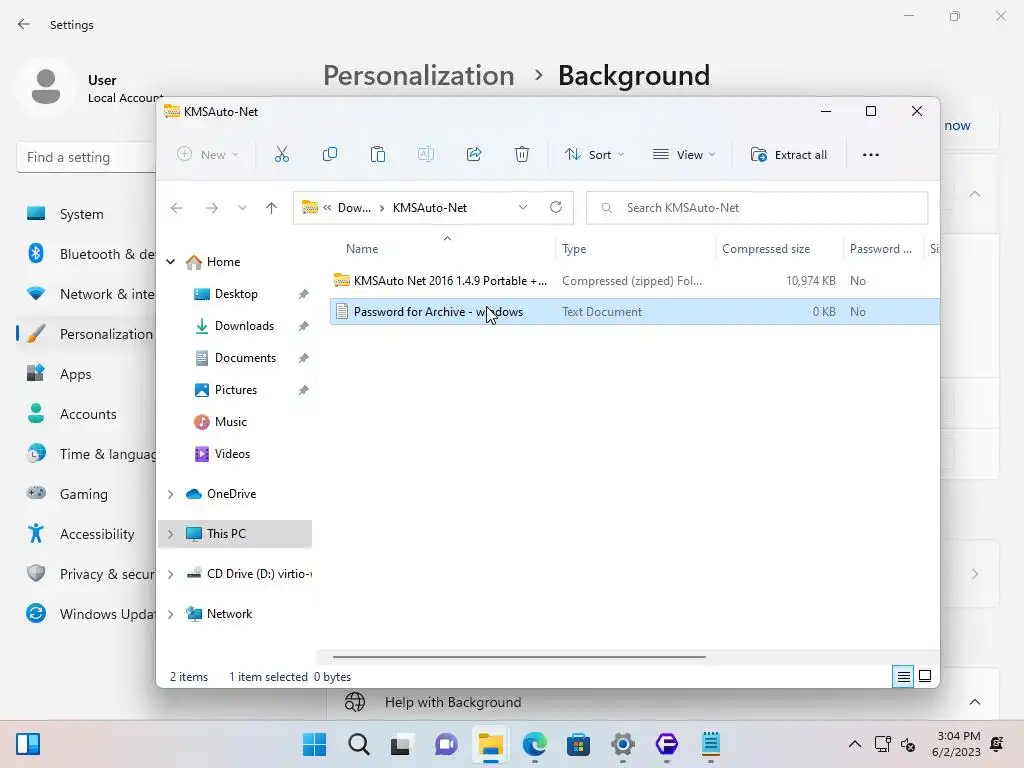Select KMSAuto Net 2016 1.4.9 Portable file
1024x768 pixels.
click(634, 281)
